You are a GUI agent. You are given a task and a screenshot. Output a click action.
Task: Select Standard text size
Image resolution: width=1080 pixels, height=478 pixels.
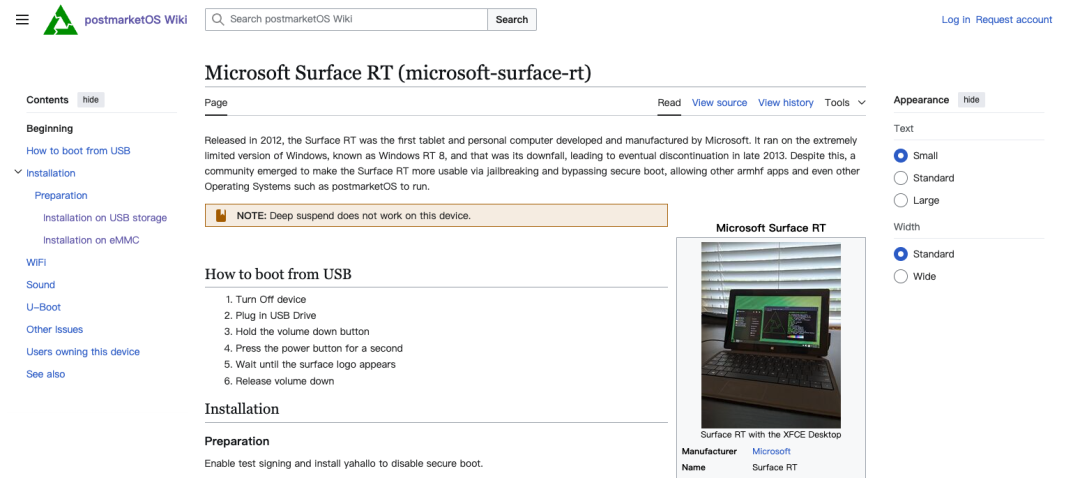pyautogui.click(x=900, y=178)
